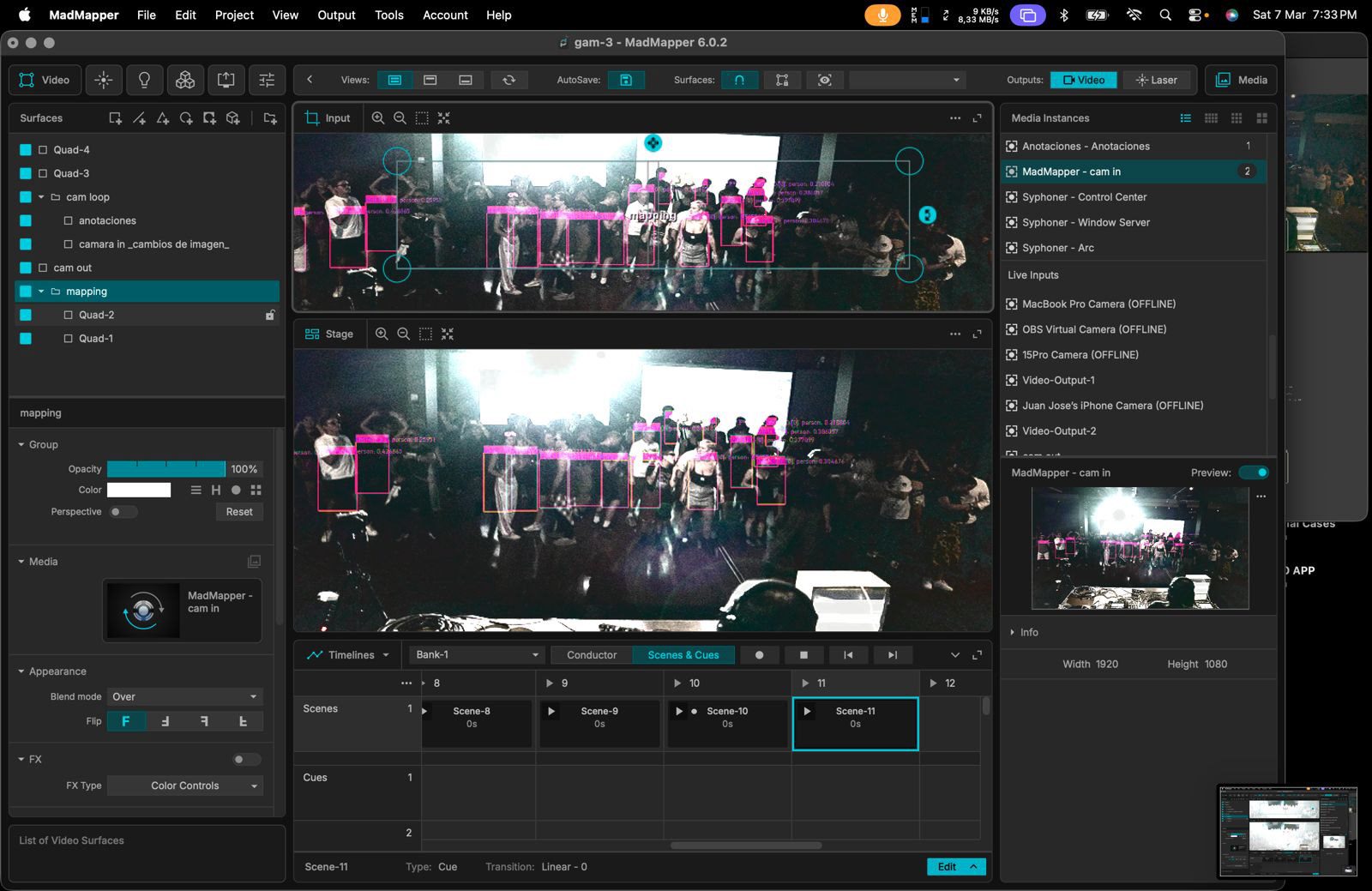Turn off the media Preview toggle
The image size is (1372, 891).
coord(1254,473)
